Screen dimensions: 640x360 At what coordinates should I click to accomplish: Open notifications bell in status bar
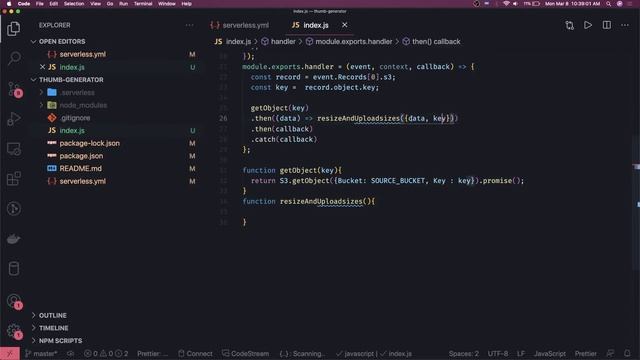tap(627, 353)
